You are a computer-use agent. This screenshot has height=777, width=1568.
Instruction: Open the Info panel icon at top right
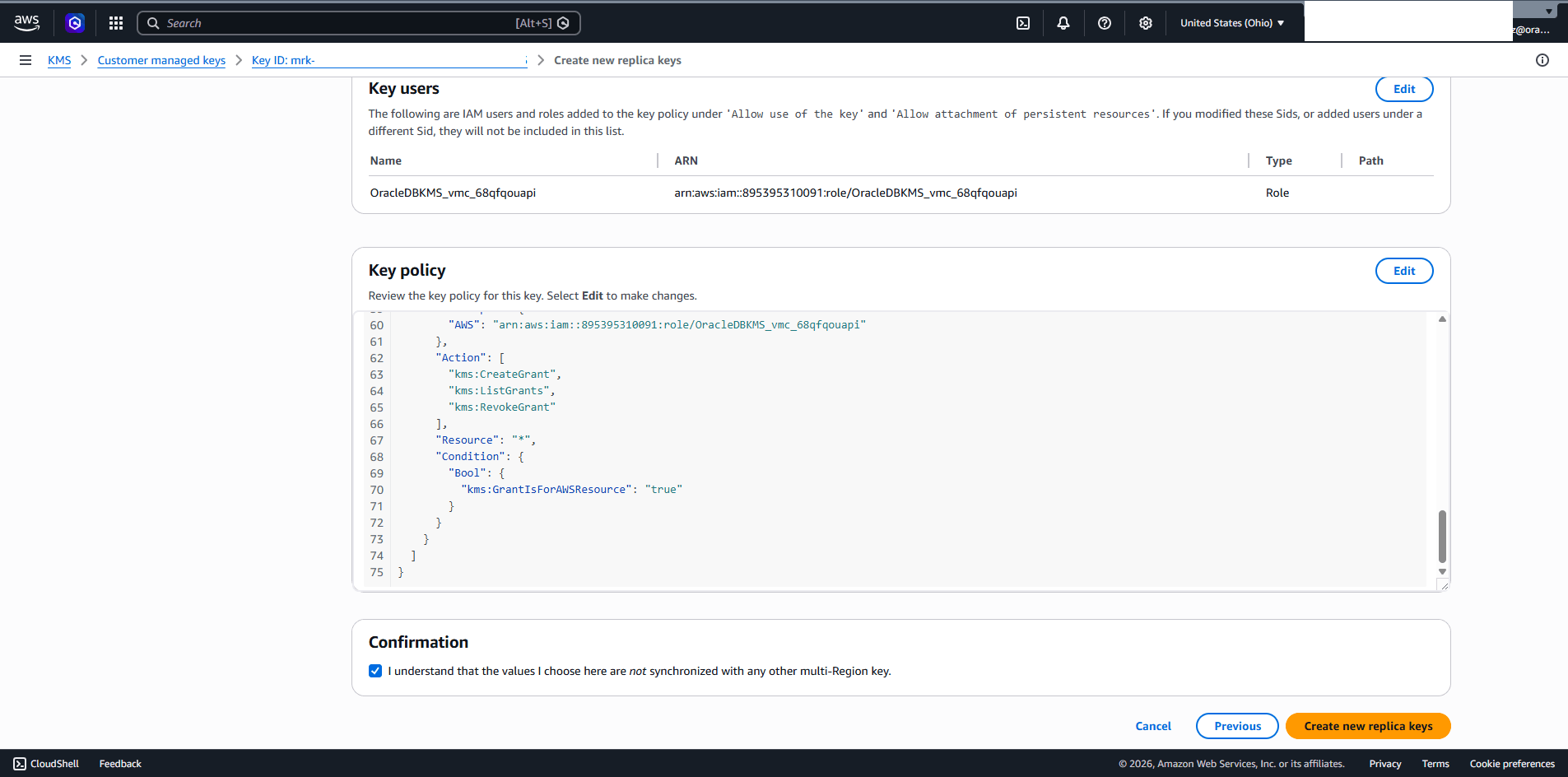(1542, 59)
